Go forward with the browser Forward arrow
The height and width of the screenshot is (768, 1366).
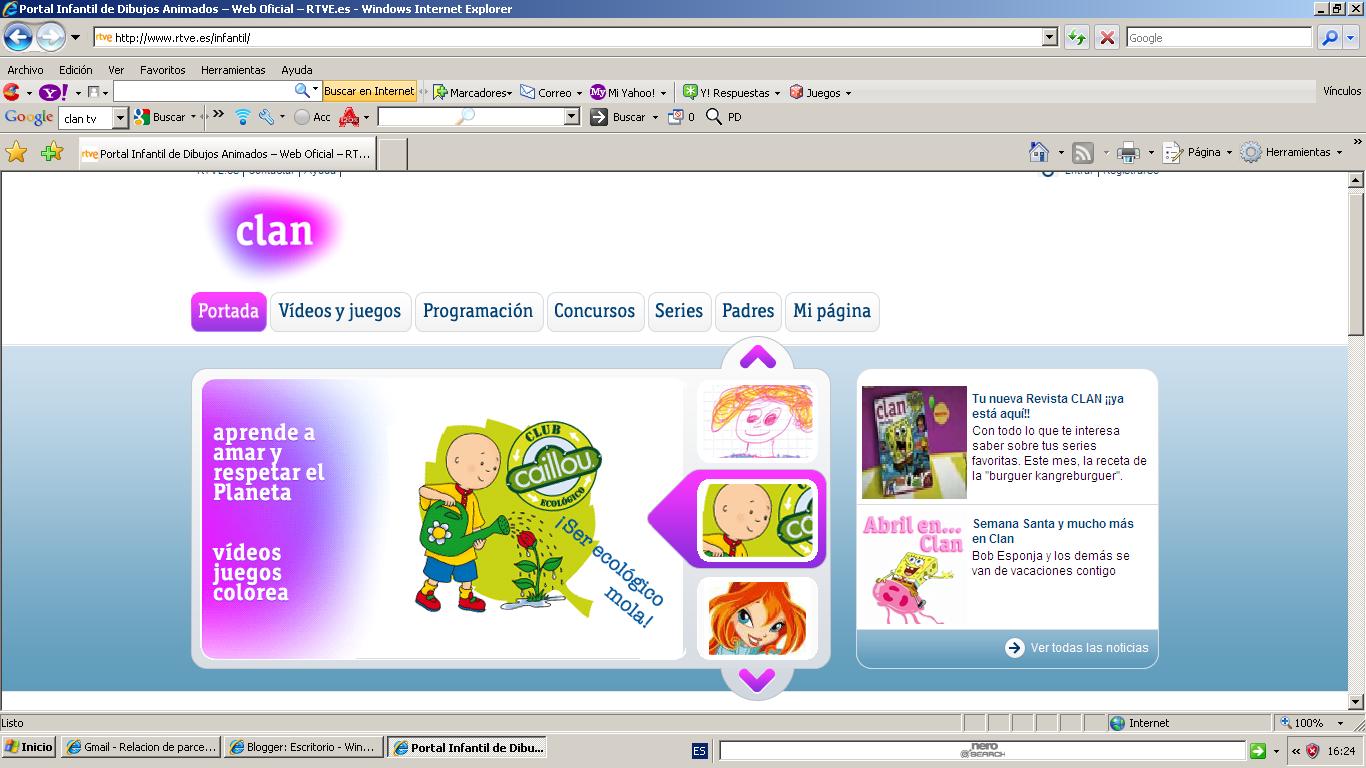(50, 38)
